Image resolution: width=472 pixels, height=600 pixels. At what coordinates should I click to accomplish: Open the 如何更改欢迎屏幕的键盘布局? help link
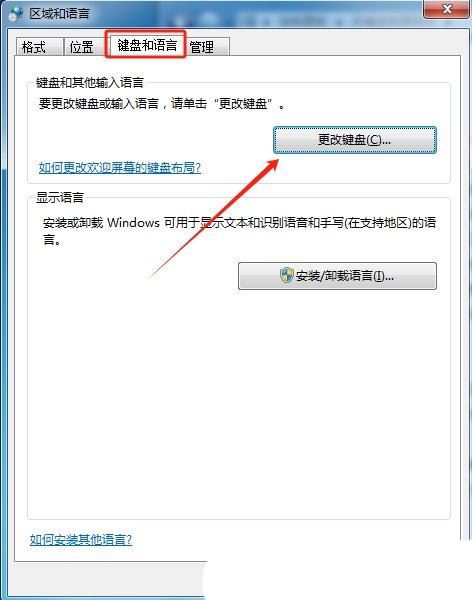tap(120, 168)
